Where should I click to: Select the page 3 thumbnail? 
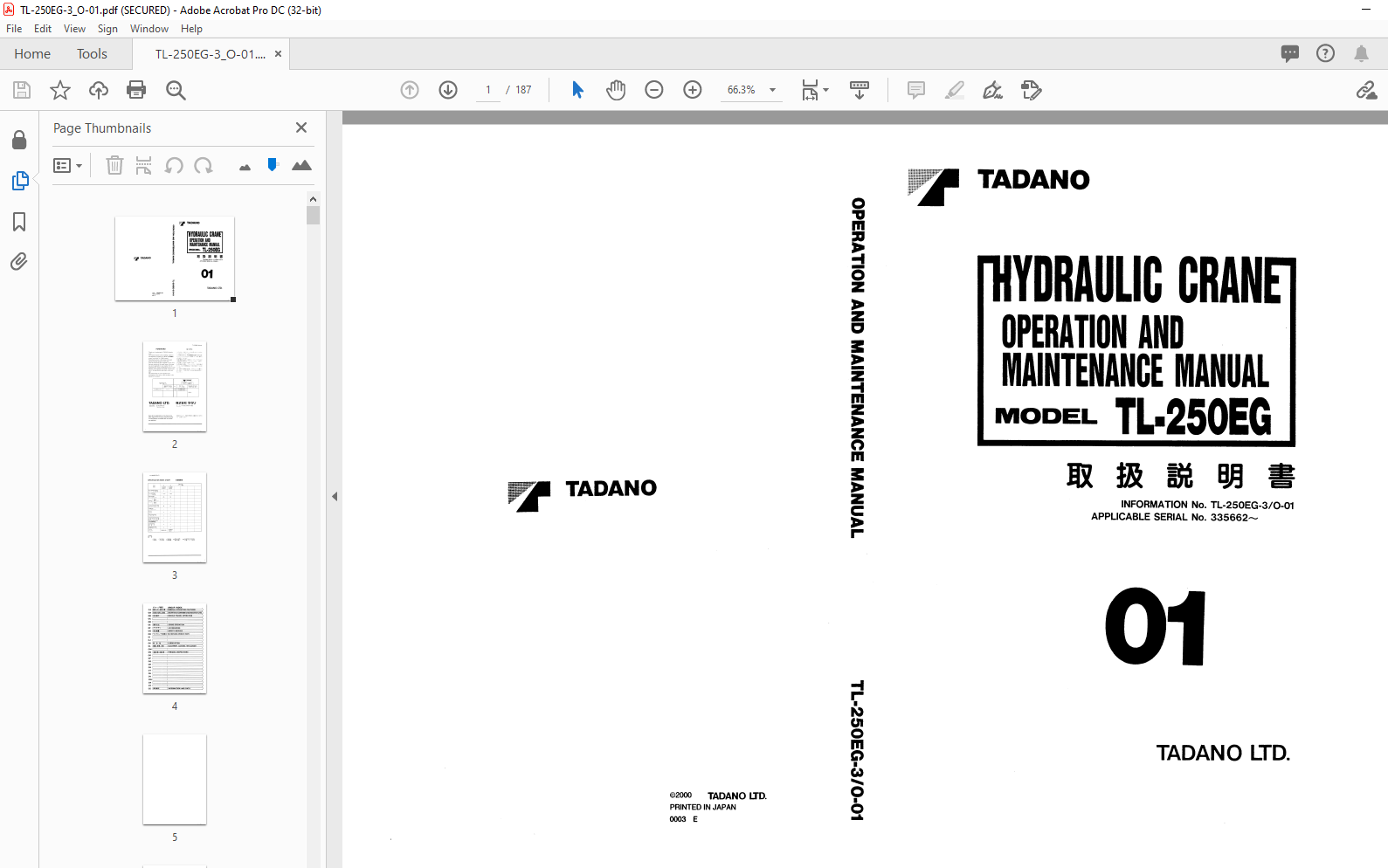pos(175,517)
